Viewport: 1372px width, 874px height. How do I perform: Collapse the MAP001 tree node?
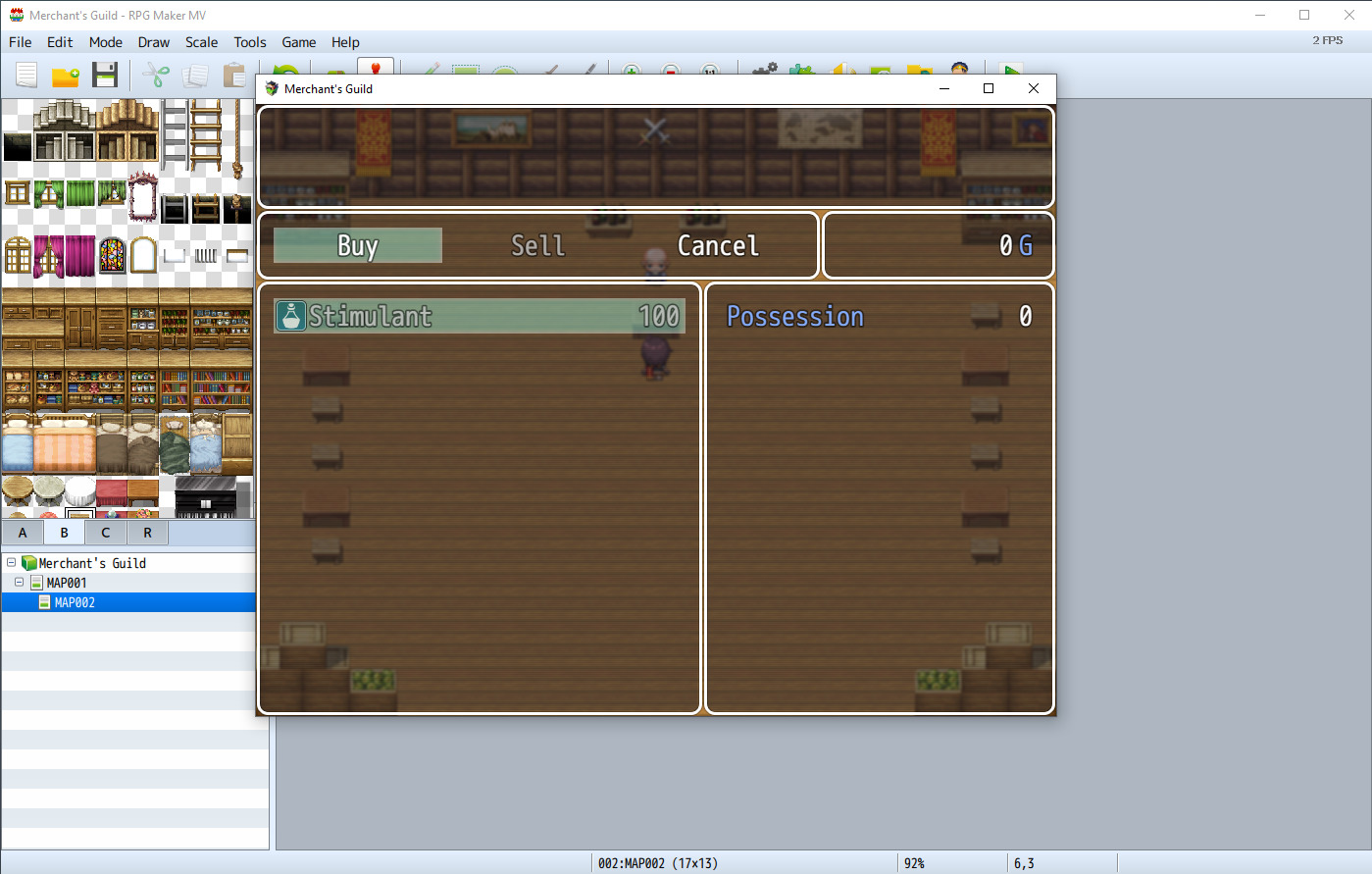tap(19, 583)
